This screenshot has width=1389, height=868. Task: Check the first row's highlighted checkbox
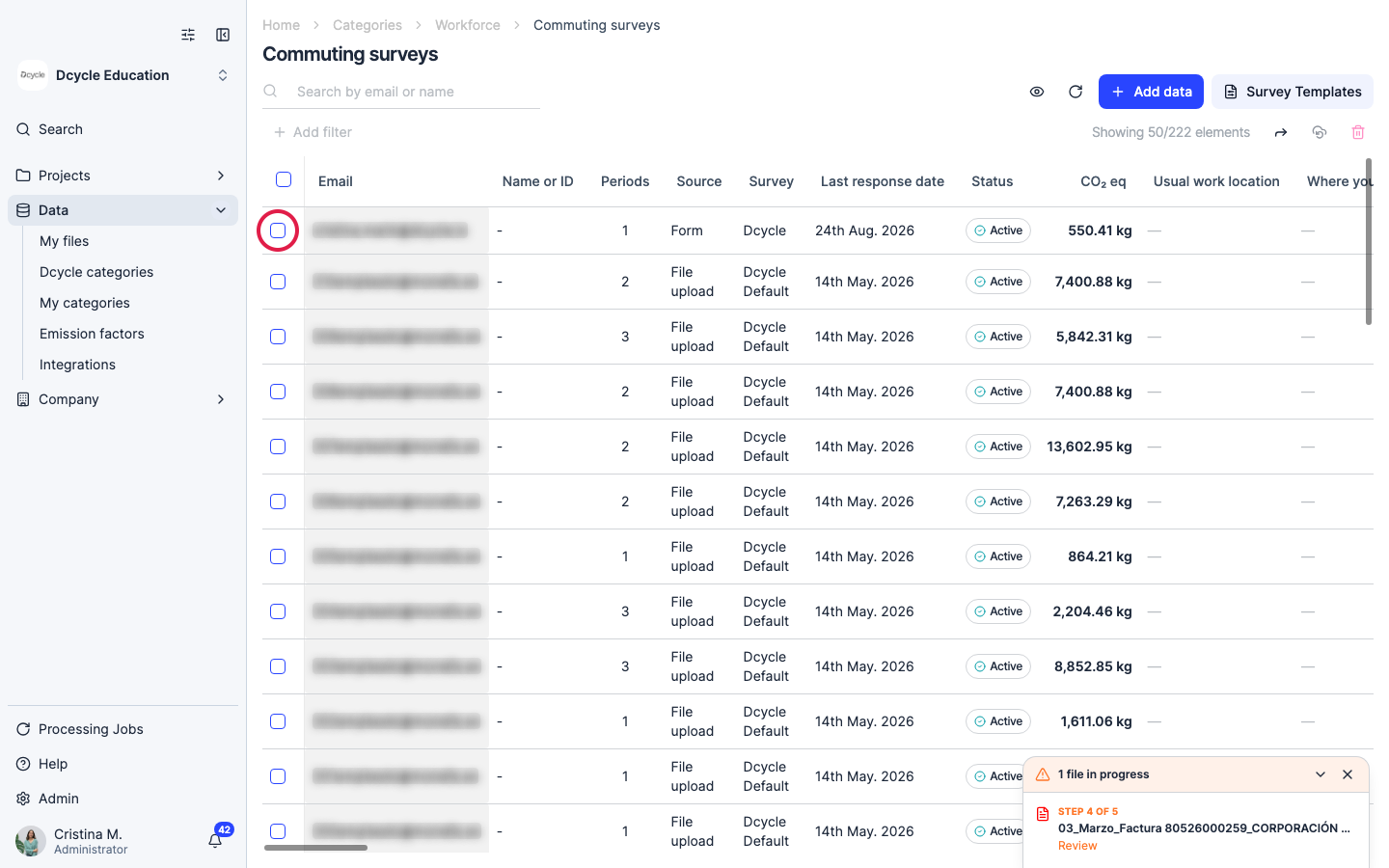click(278, 231)
